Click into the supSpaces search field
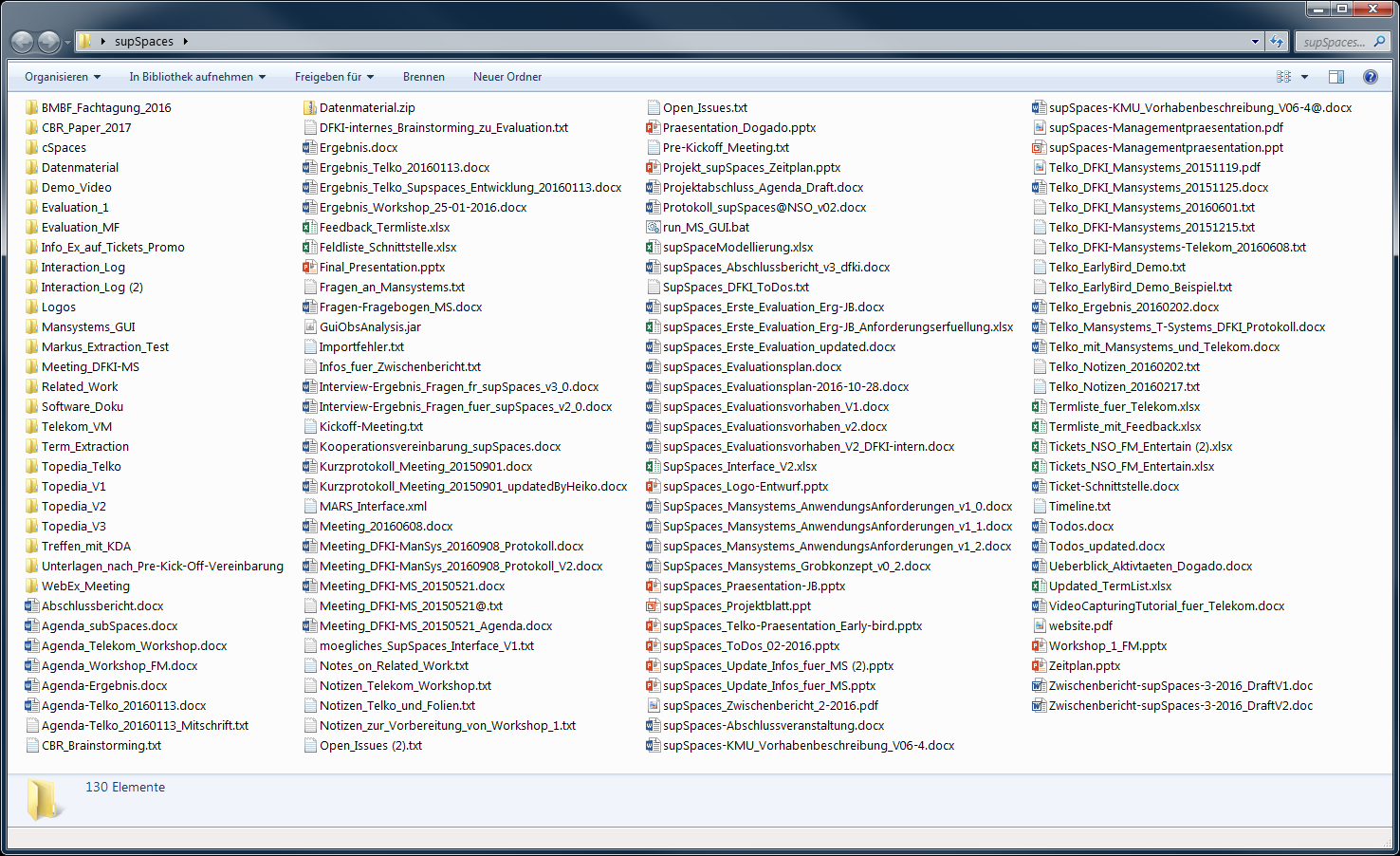This screenshot has width=1400, height=856. tap(1334, 42)
